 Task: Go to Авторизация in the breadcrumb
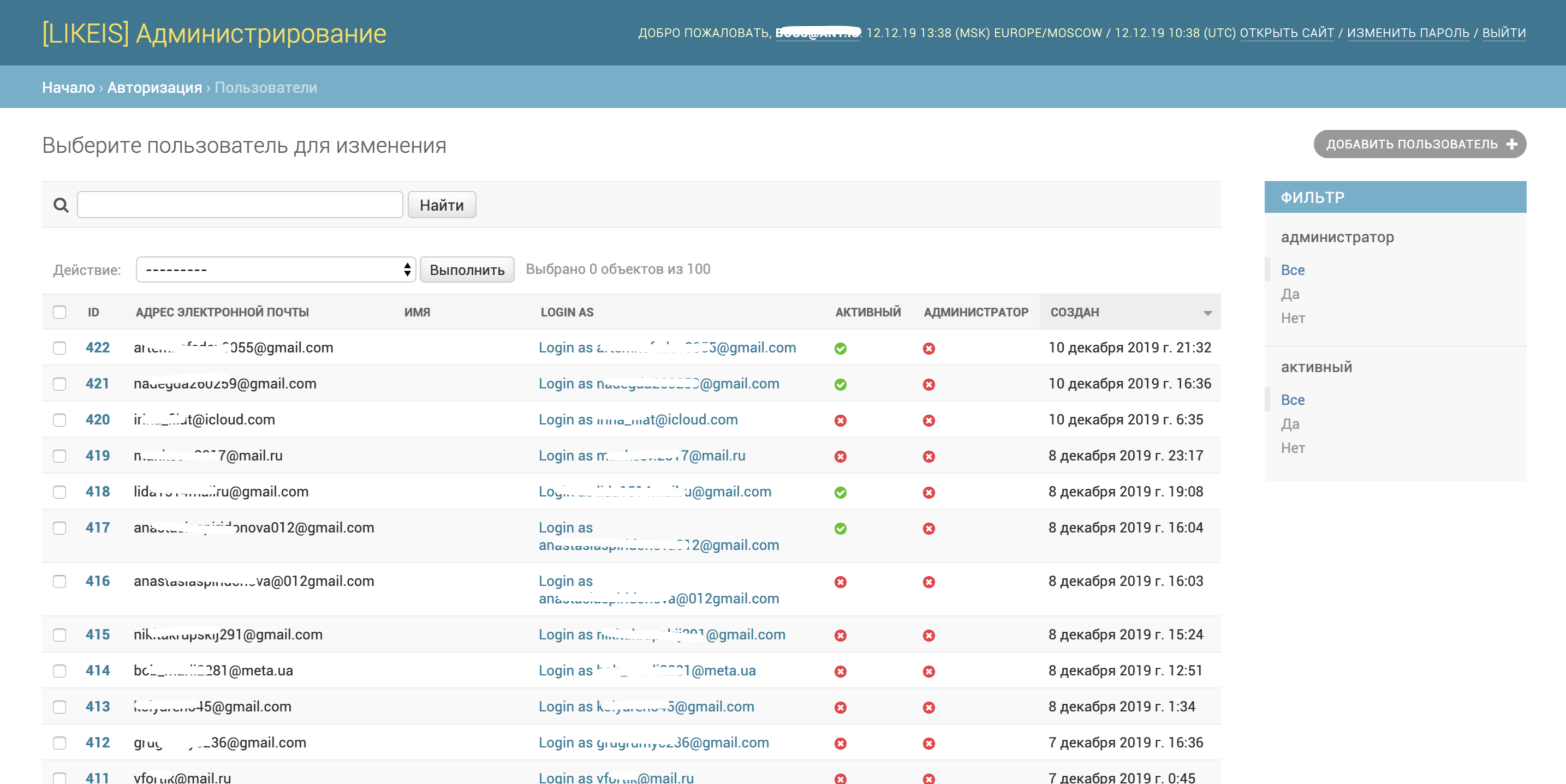click(154, 87)
